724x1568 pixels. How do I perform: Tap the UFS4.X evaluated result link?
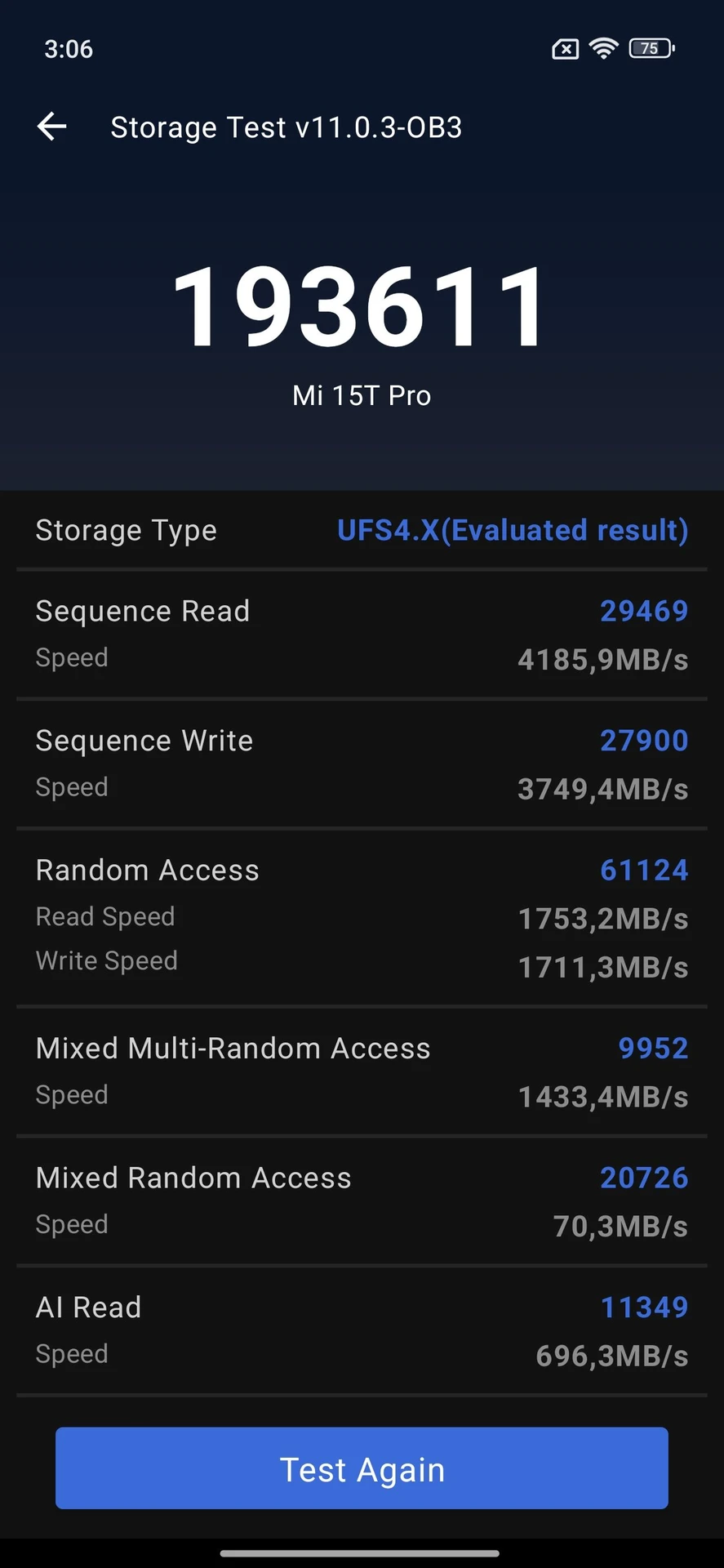513,530
